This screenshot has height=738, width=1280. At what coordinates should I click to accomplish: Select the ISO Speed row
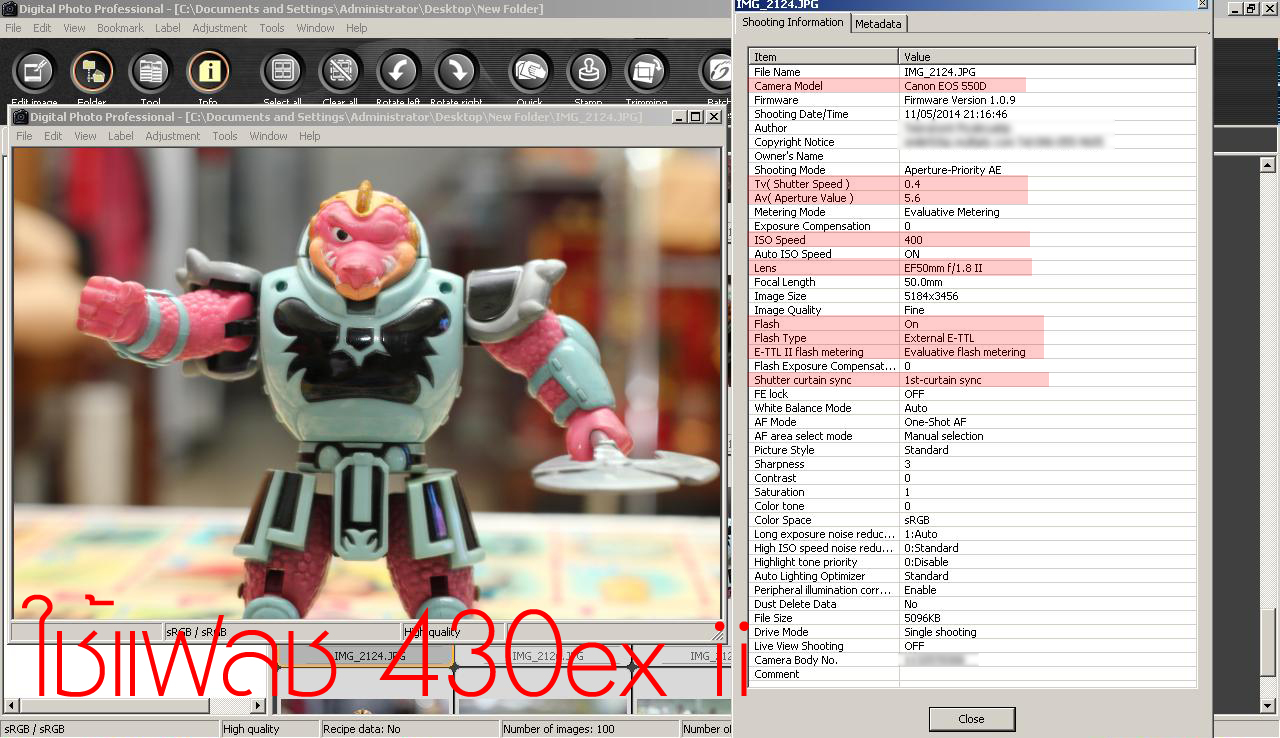click(x=972, y=240)
